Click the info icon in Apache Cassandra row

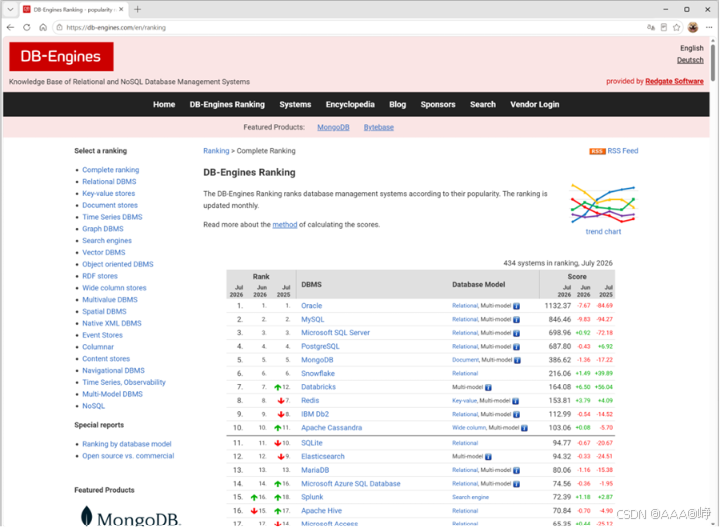pos(524,428)
